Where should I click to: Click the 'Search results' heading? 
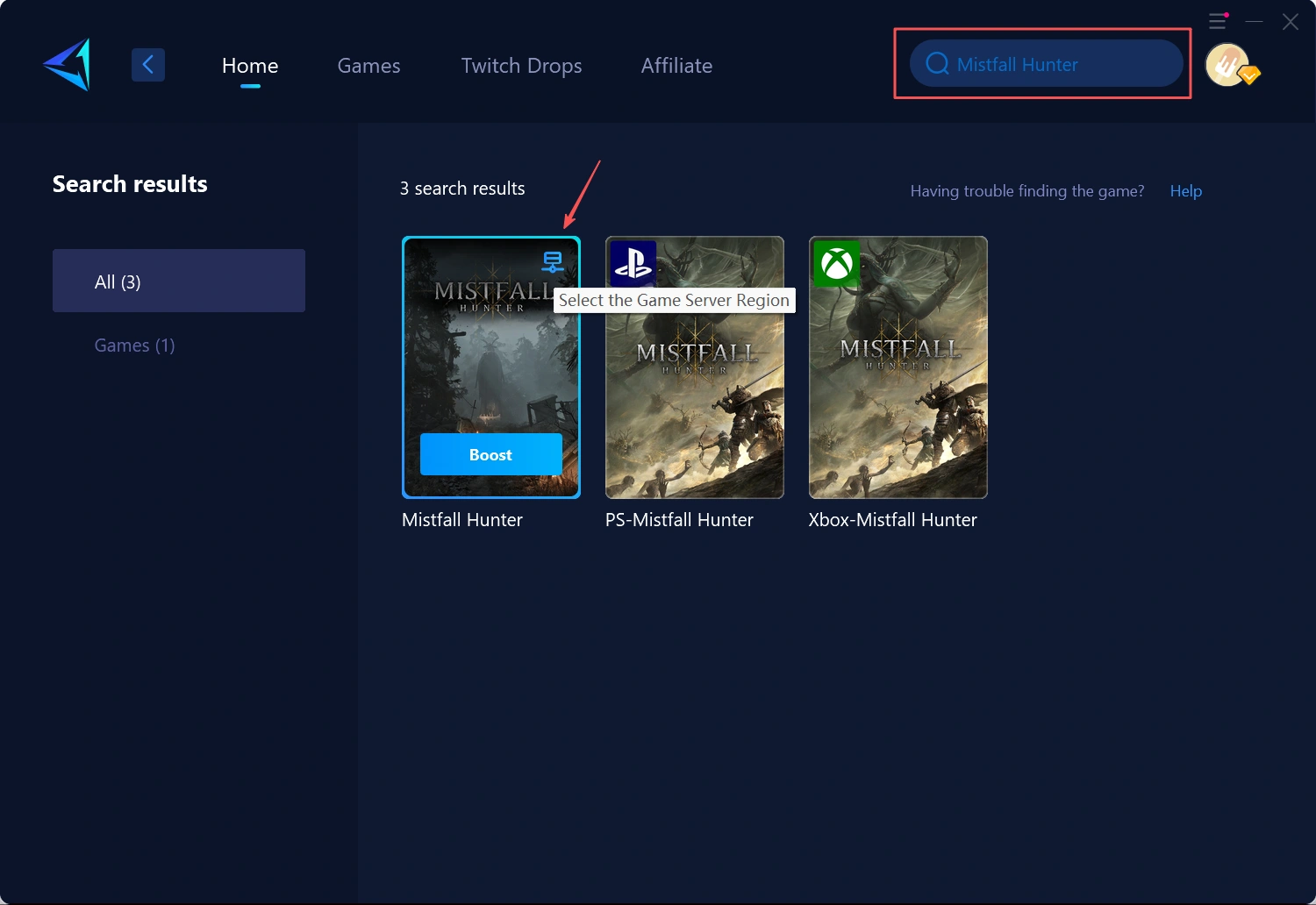(x=130, y=184)
